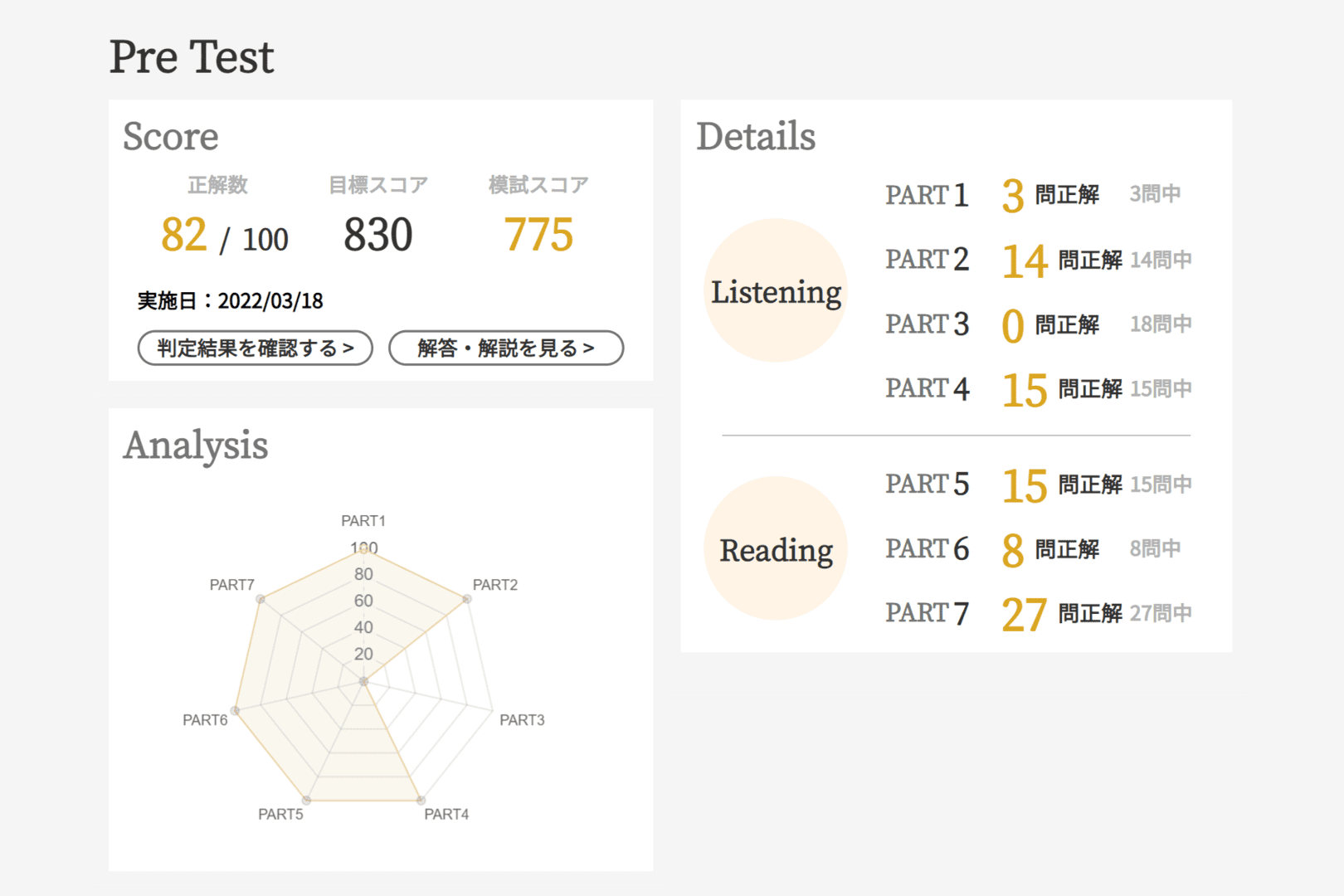Click the 実施日 date 2022/03/18
This screenshot has height=896, width=1344.
coord(270,301)
